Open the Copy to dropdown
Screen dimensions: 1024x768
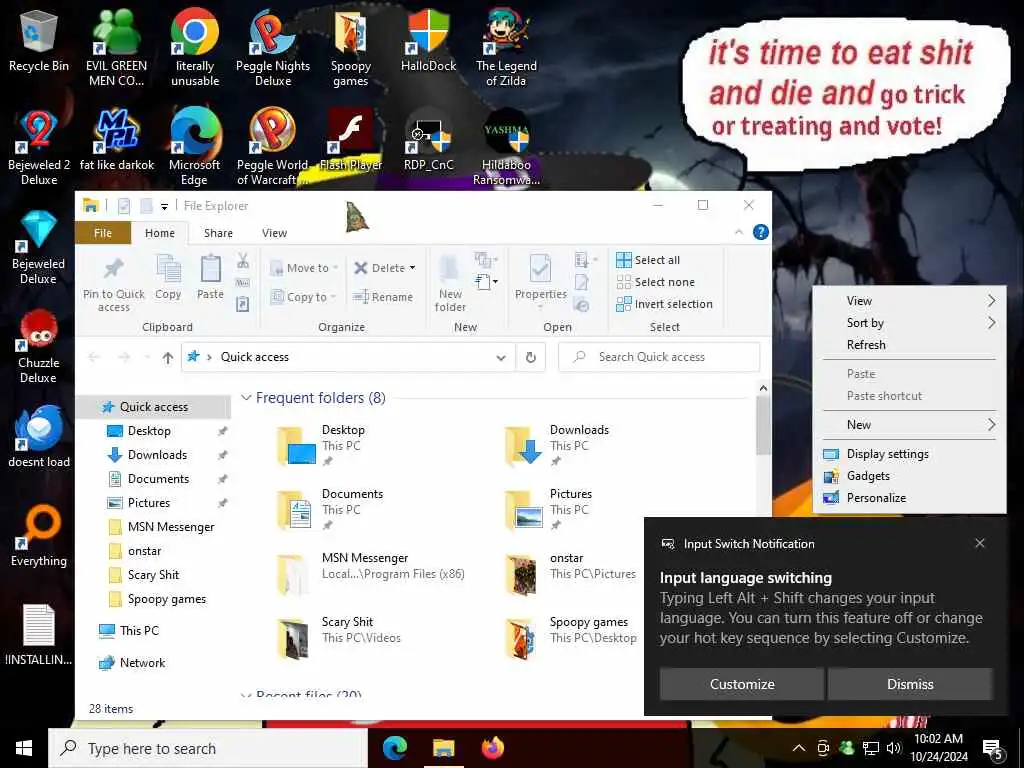(x=303, y=297)
